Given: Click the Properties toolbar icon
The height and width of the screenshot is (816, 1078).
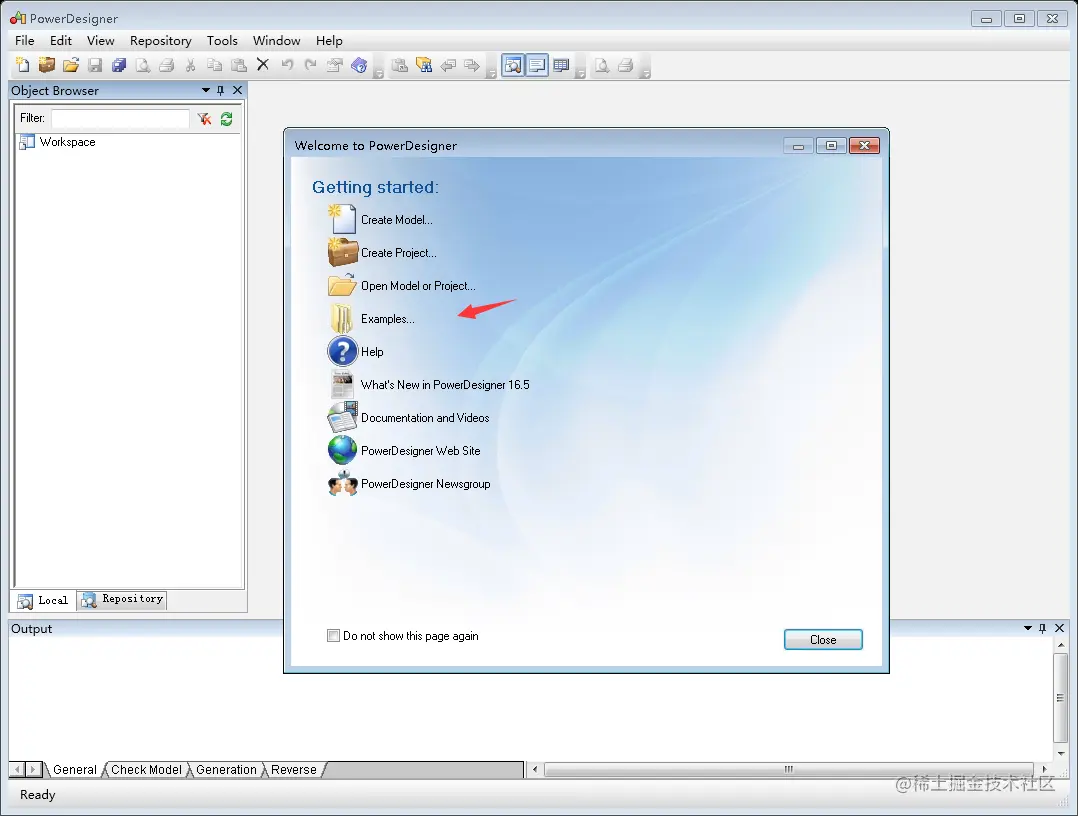Looking at the screenshot, I should click(335, 65).
